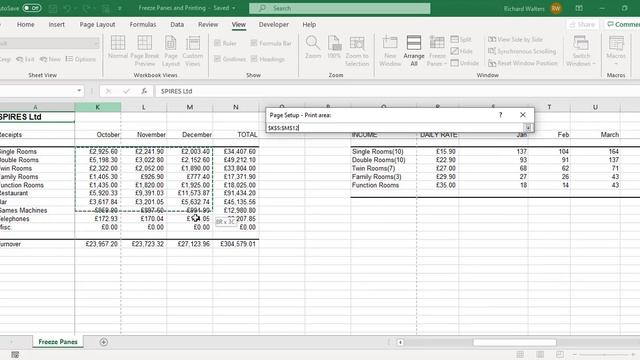The height and width of the screenshot is (360, 640).
Task: Close the Page Setup Print area dialog
Action: pyautogui.click(x=522, y=115)
